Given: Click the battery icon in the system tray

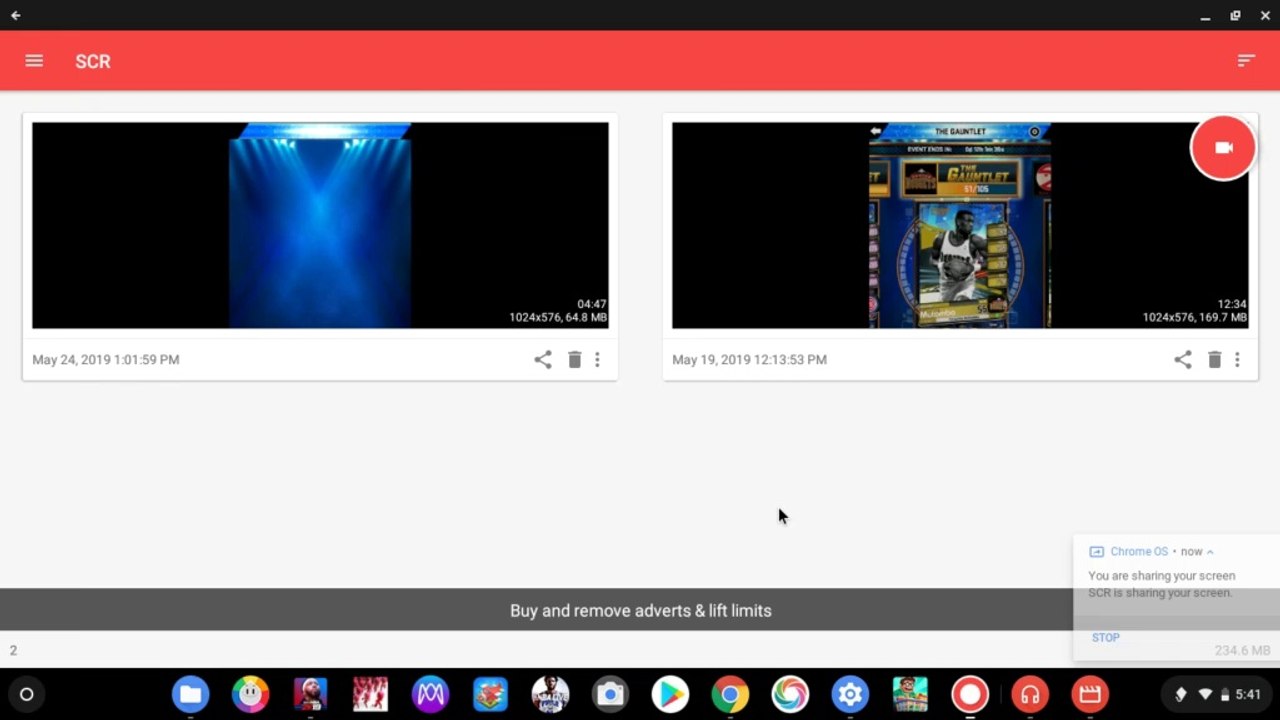Looking at the screenshot, I should tap(1225, 694).
